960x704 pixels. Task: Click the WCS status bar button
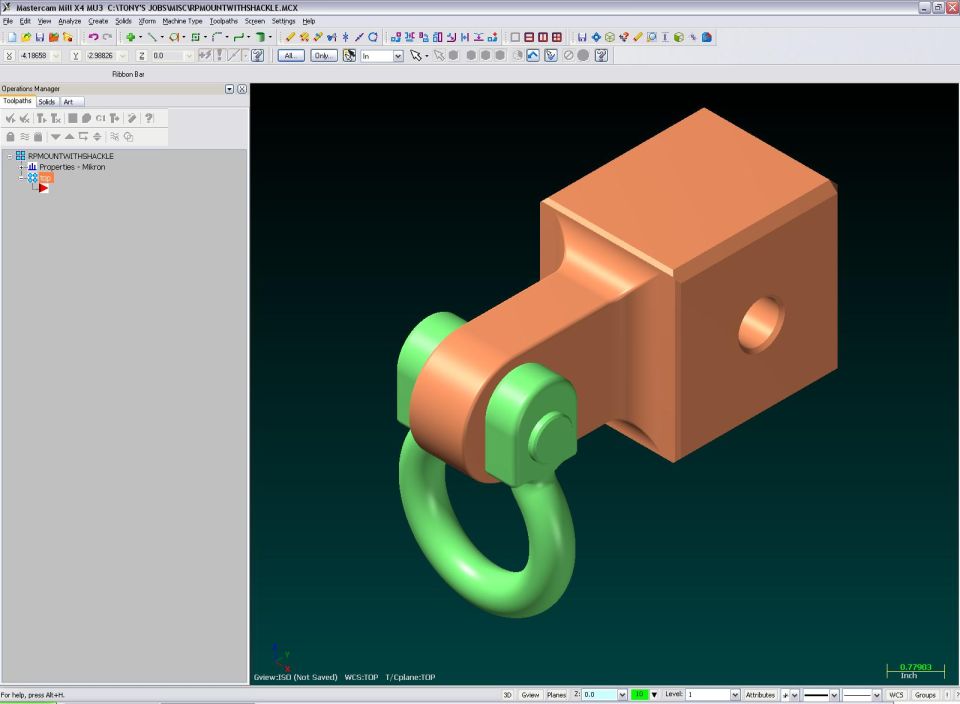point(896,695)
